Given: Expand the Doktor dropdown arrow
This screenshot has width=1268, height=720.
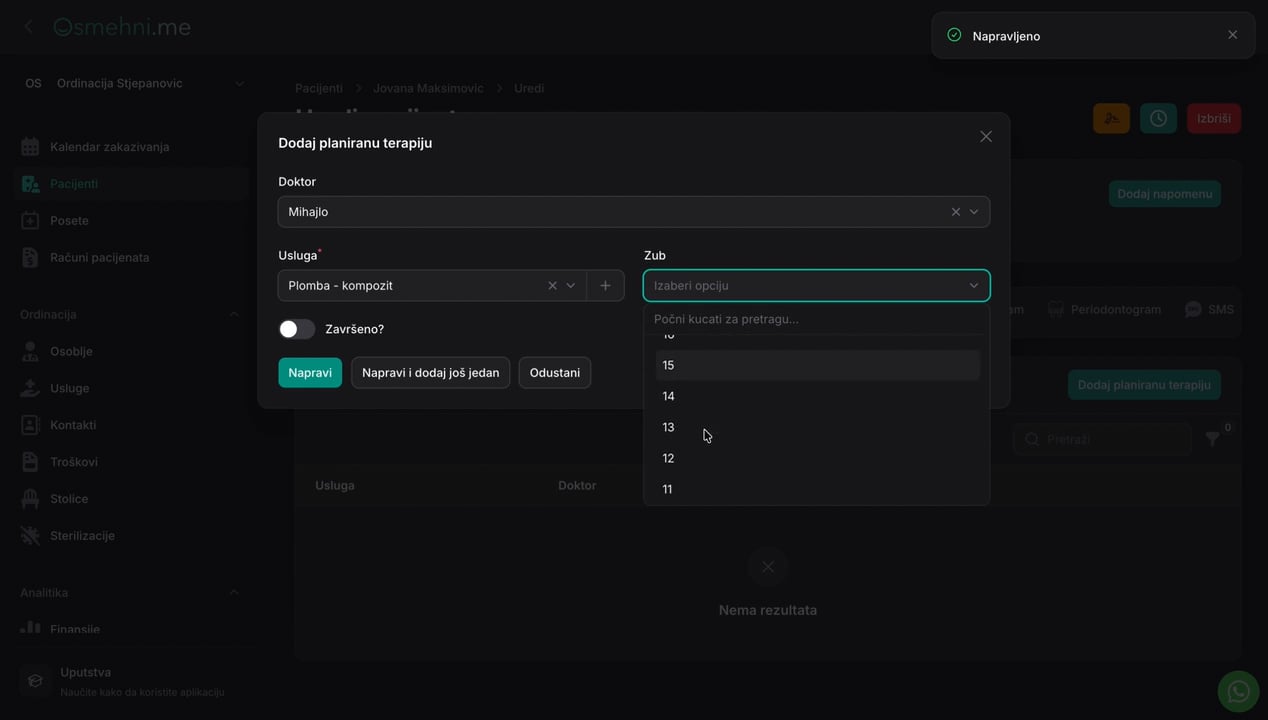Looking at the screenshot, I should pos(974,212).
